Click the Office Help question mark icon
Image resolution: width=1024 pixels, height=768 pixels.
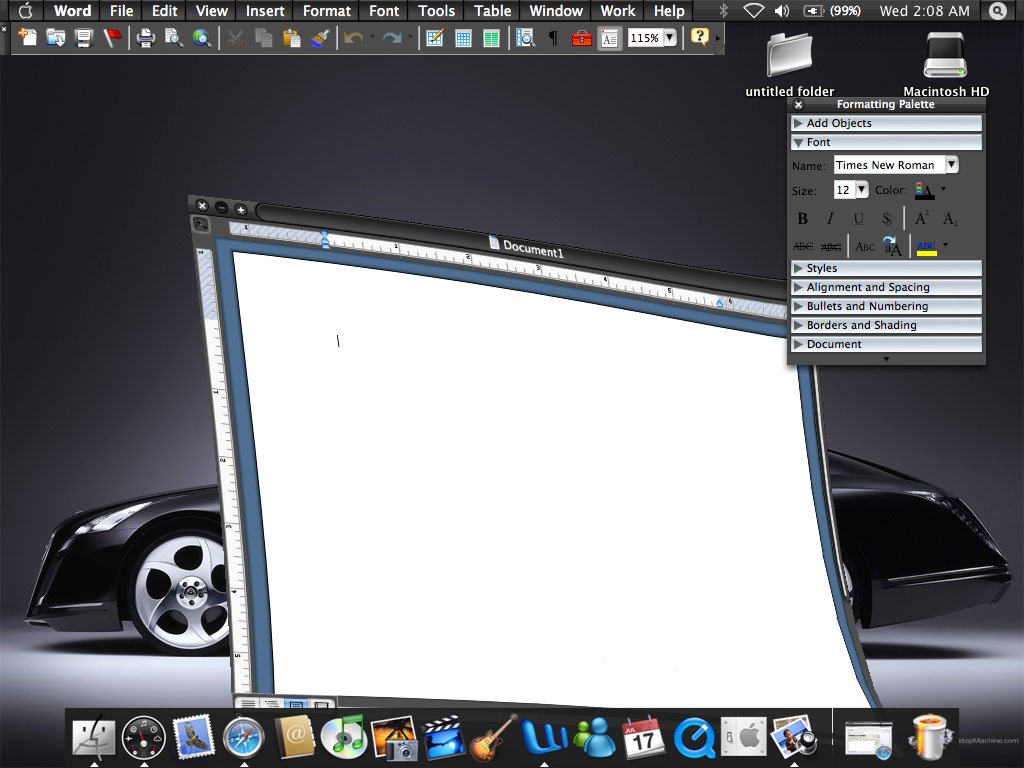(699, 37)
